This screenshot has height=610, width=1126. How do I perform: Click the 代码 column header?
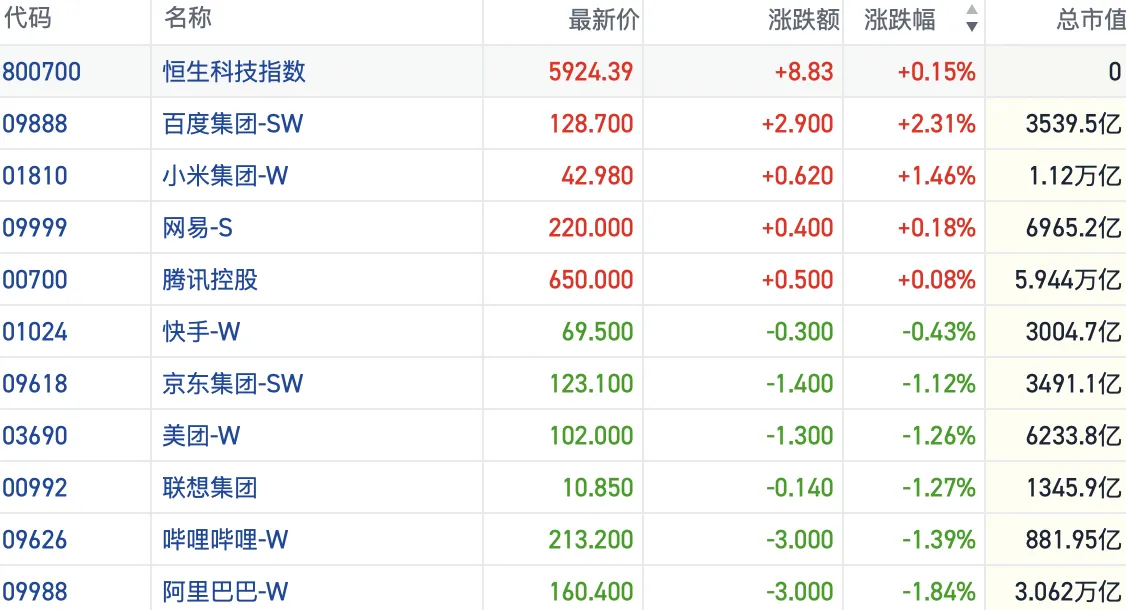[27, 17]
